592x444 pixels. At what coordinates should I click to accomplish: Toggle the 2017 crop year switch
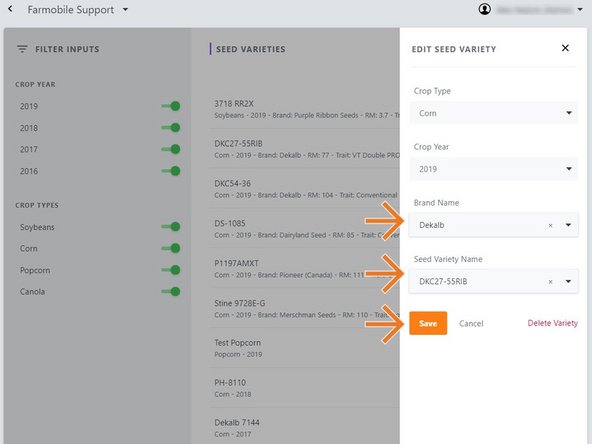171,149
